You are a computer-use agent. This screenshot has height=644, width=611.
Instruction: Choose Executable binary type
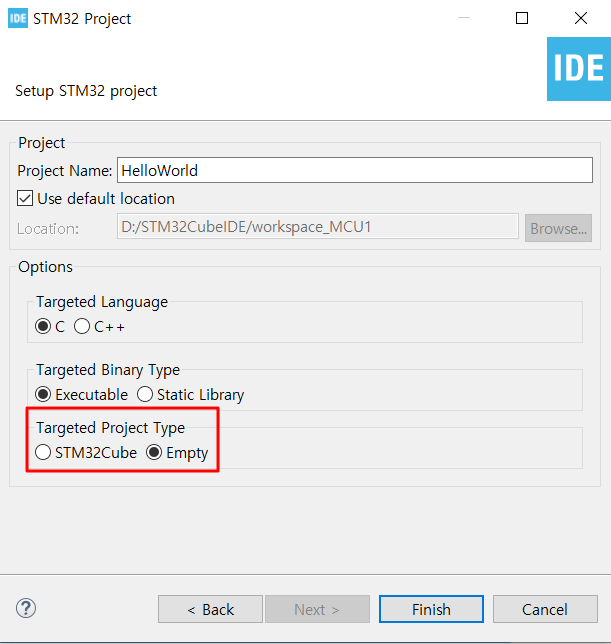pyautogui.click(x=43, y=394)
